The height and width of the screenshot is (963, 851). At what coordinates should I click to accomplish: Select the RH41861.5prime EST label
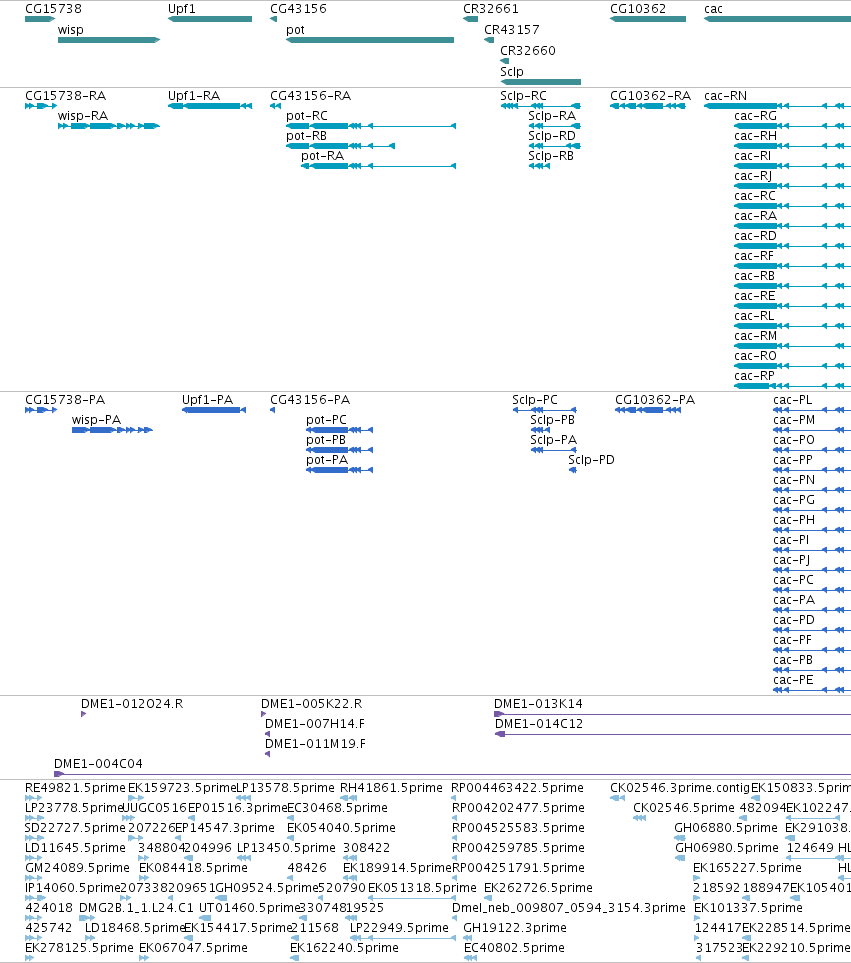tap(391, 787)
